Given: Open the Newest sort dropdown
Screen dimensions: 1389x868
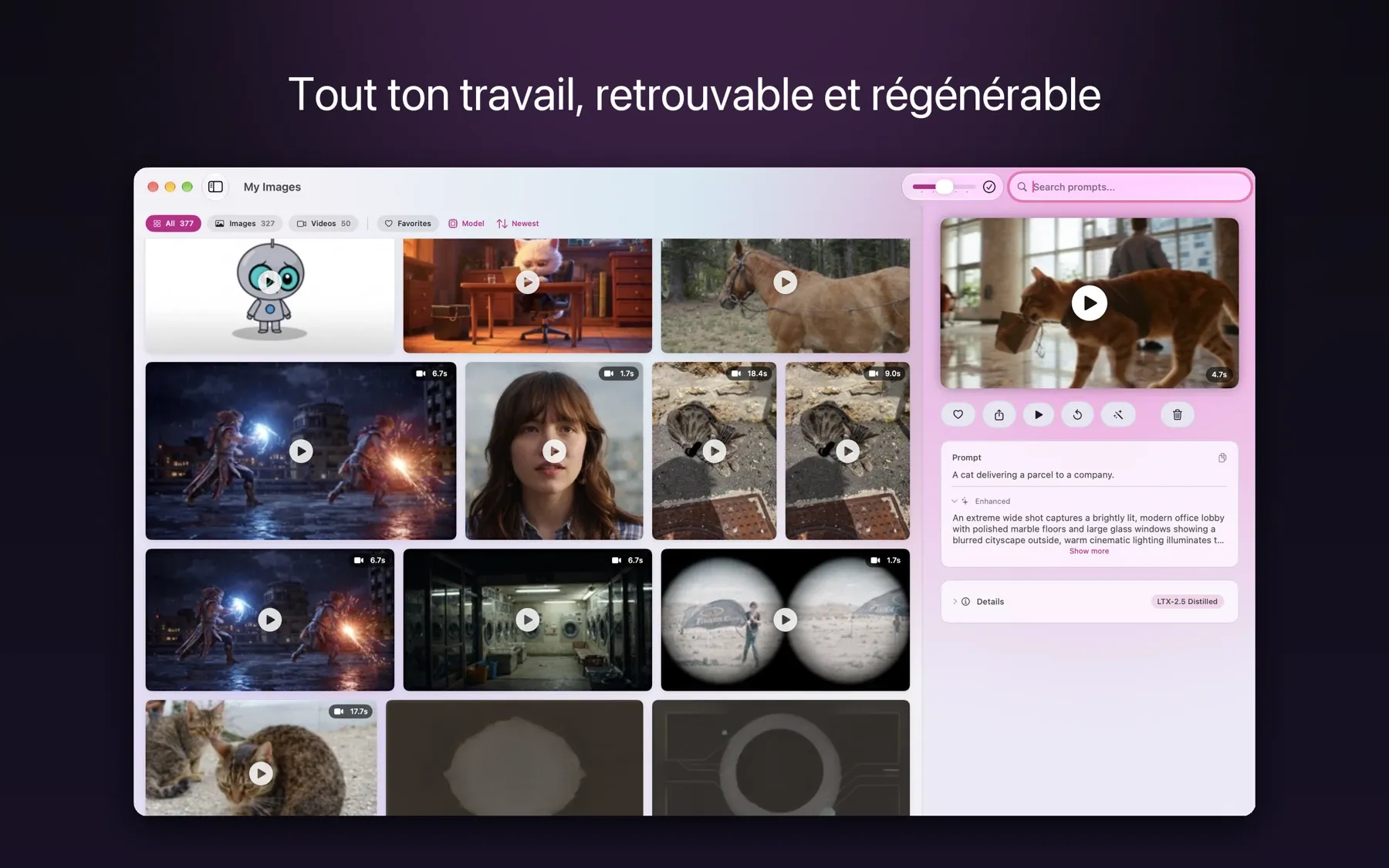Looking at the screenshot, I should tap(518, 224).
